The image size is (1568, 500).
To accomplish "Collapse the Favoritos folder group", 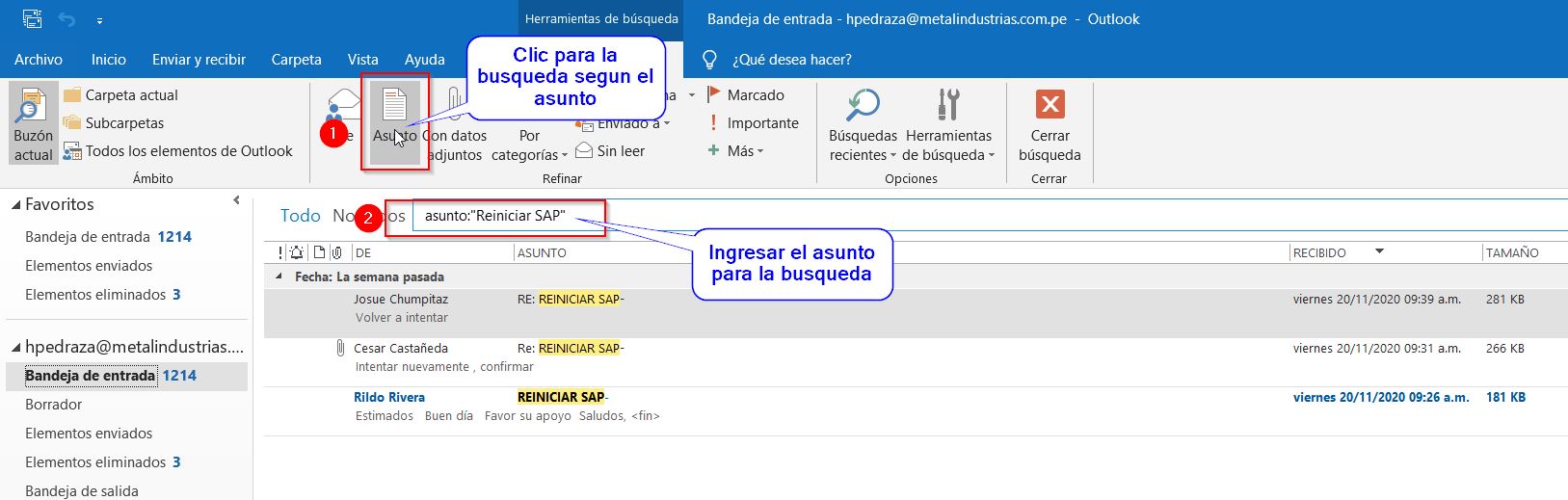I will tap(15, 205).
